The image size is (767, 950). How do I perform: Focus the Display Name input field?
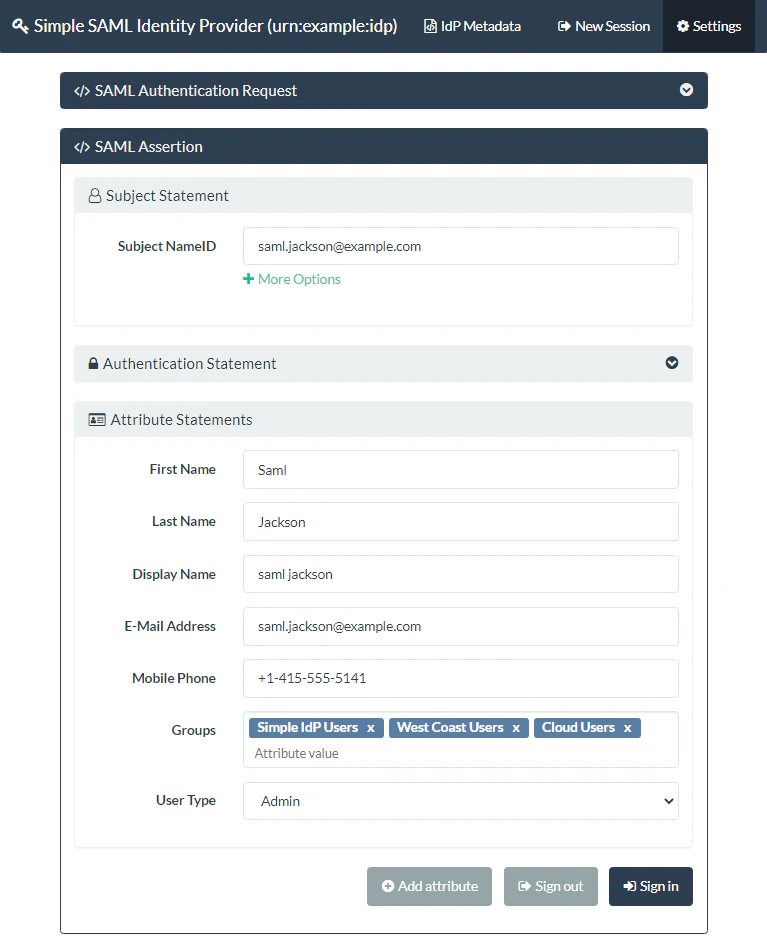460,574
